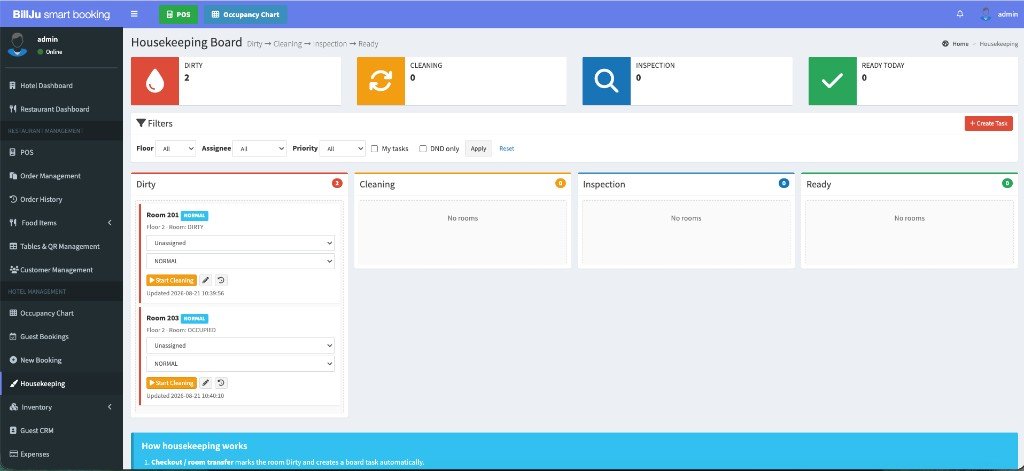Open Room 201 assignee dropdown
The image size is (1024, 471).
coord(240,243)
